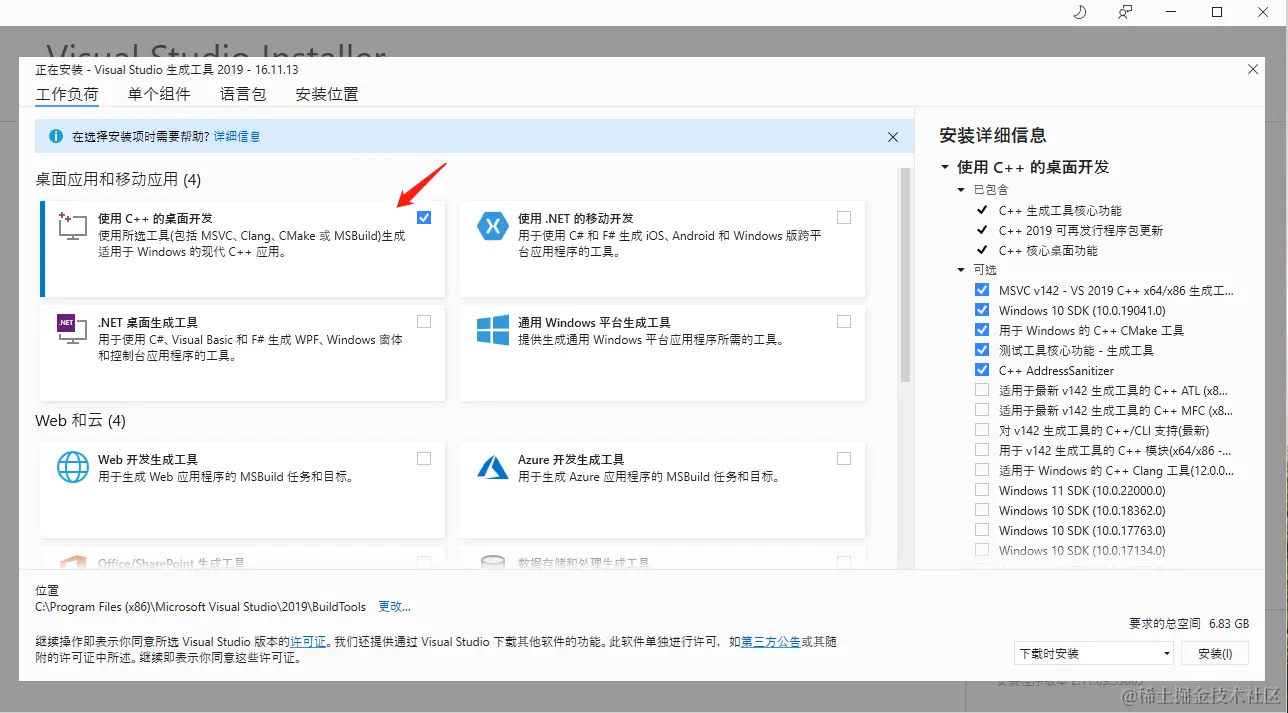Uncheck Windows 10 SDK (10.0.19041.0) option
1288x713 pixels.
tap(981, 310)
